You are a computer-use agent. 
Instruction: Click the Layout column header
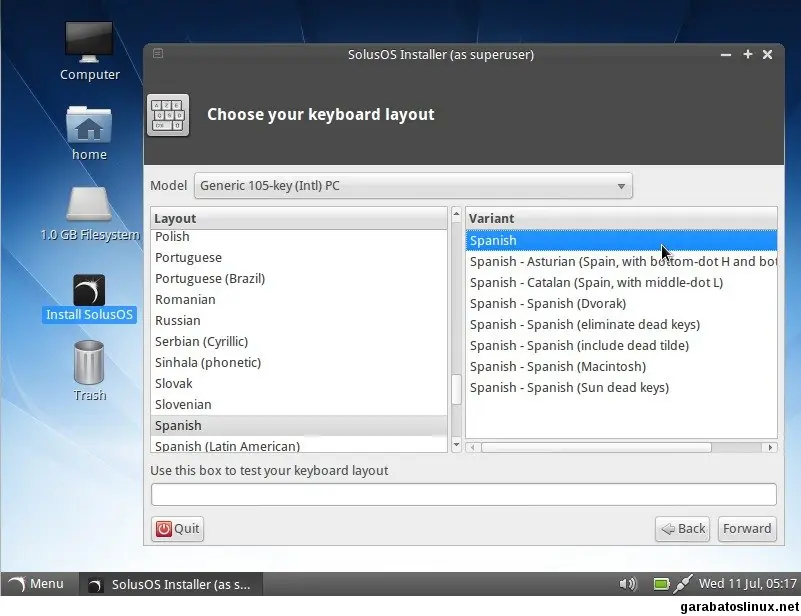coord(299,218)
